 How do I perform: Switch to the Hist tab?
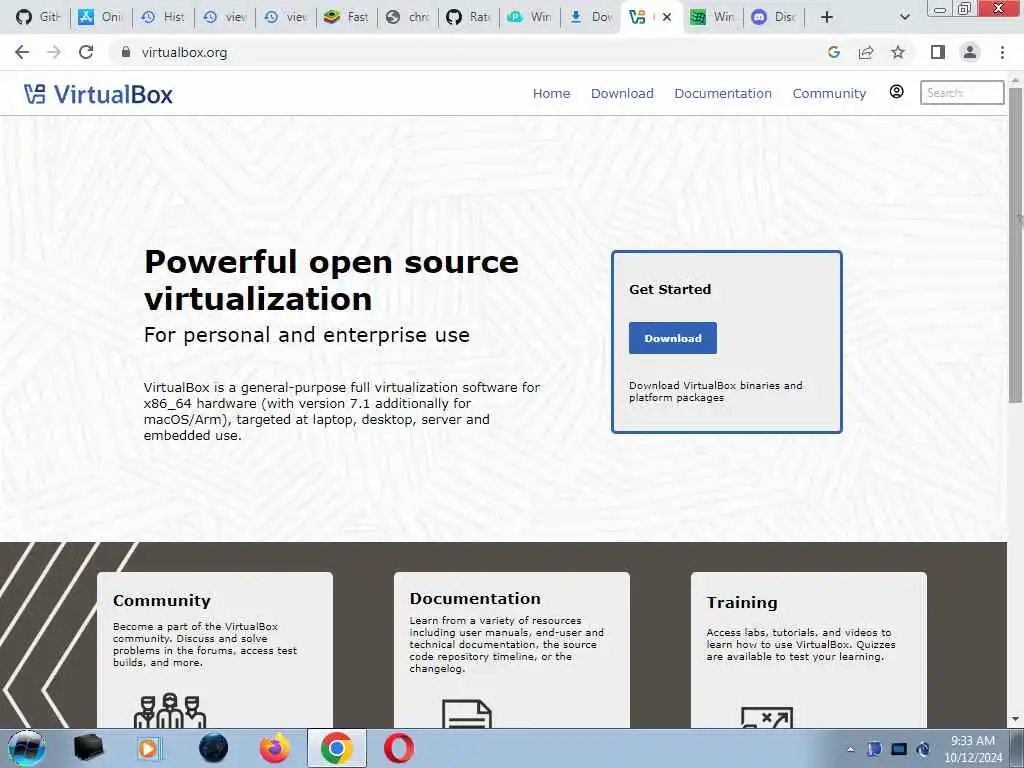coord(163,17)
